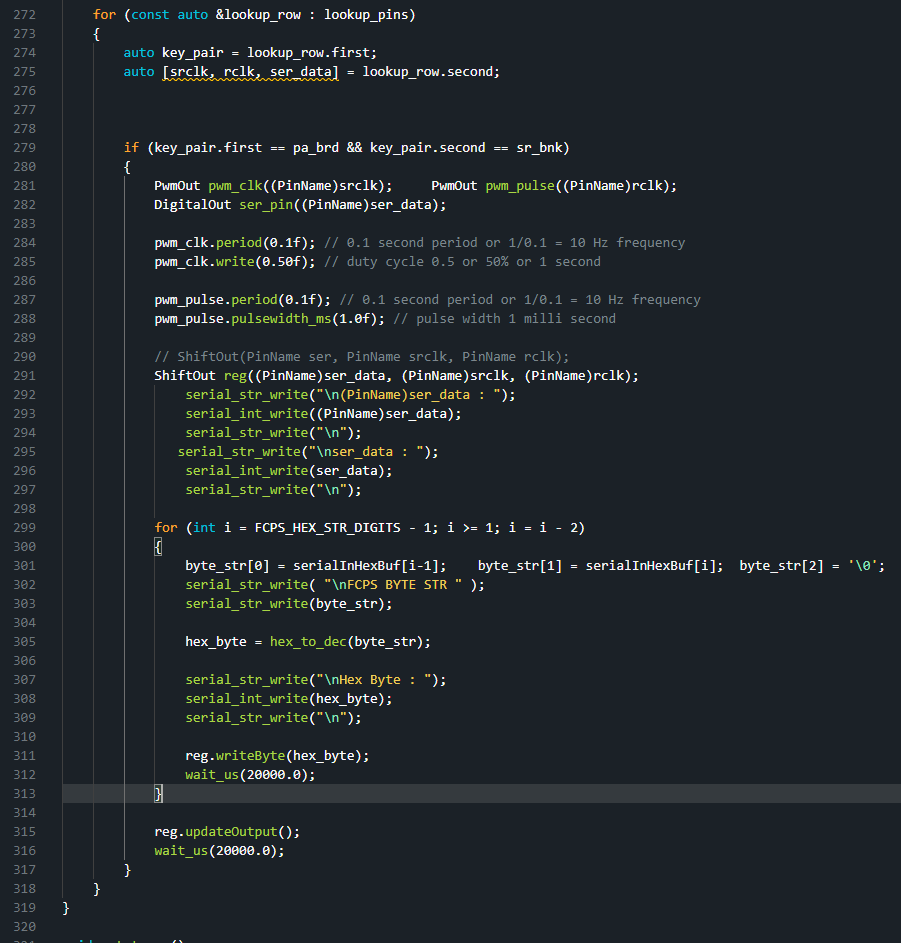Click 'ShiftOut' type name on line 291
The image size is (901, 943).
[185, 376]
